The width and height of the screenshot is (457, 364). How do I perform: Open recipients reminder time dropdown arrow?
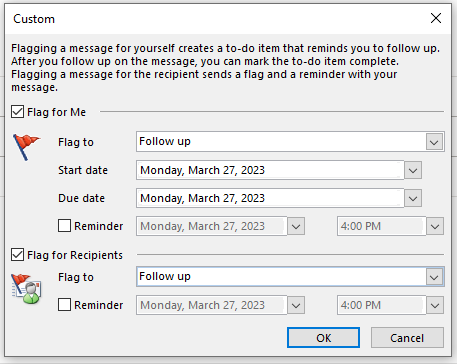point(435,305)
